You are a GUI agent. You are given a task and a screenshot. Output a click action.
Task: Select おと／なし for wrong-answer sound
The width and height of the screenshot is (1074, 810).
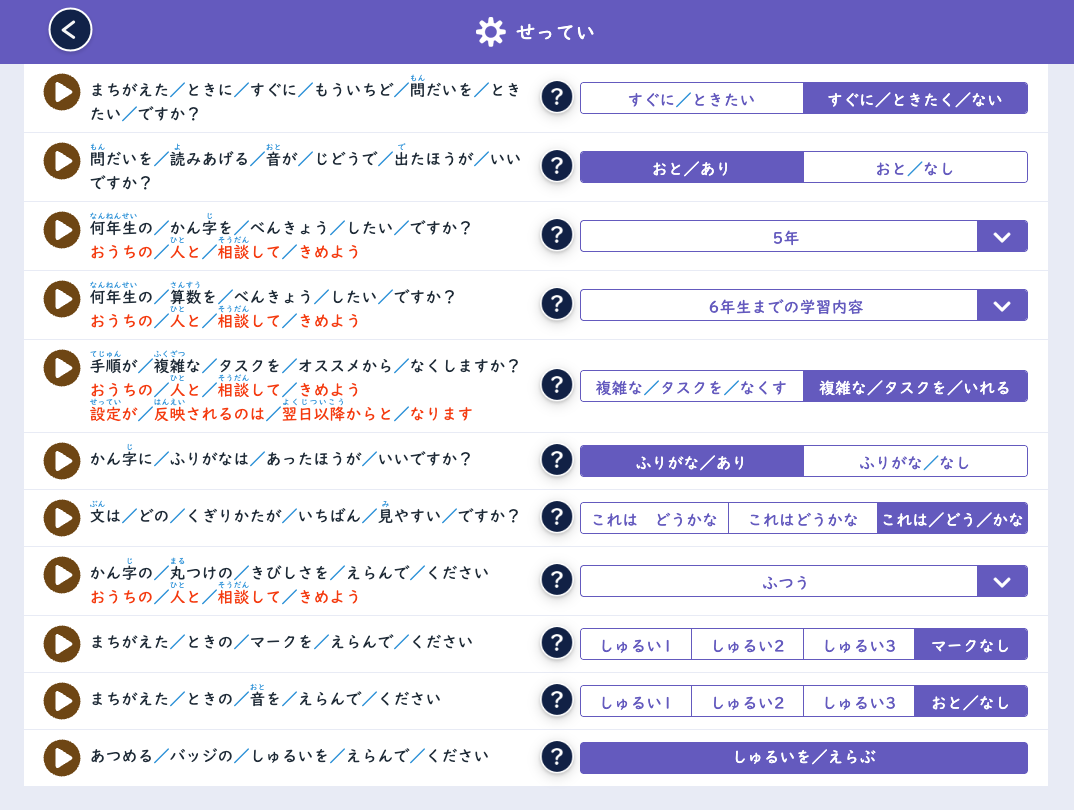click(971, 701)
